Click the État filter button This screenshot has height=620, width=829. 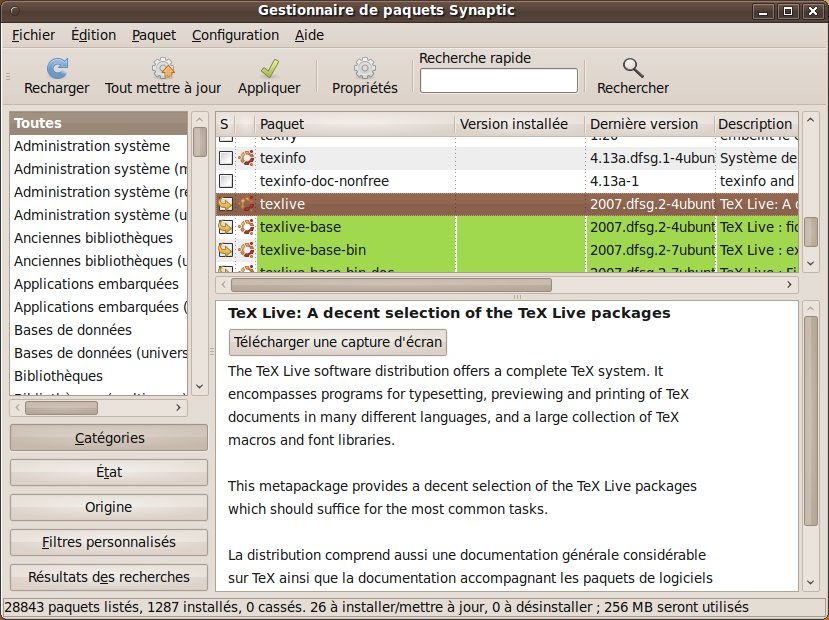[109, 472]
